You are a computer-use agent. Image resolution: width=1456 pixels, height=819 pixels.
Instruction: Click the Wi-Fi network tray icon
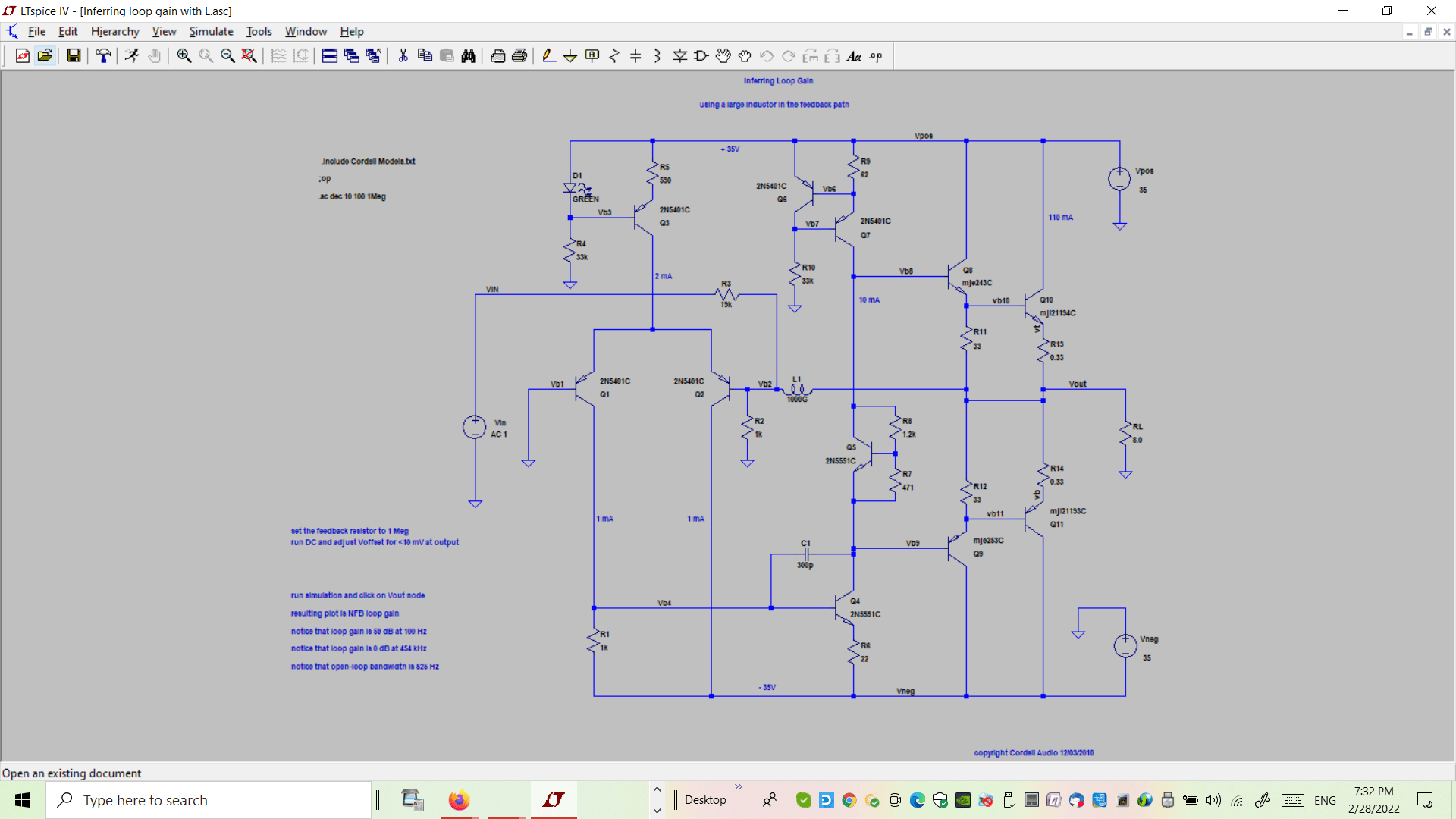1237,800
